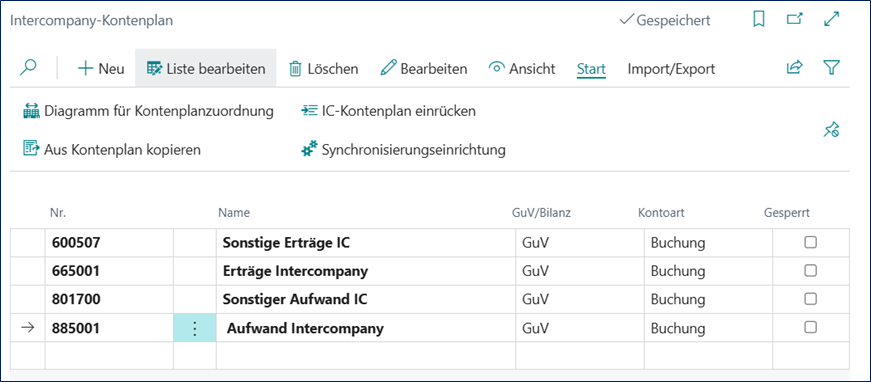This screenshot has height=382, width=871.
Task: Click Löschen to delete row
Action: [x=323, y=69]
